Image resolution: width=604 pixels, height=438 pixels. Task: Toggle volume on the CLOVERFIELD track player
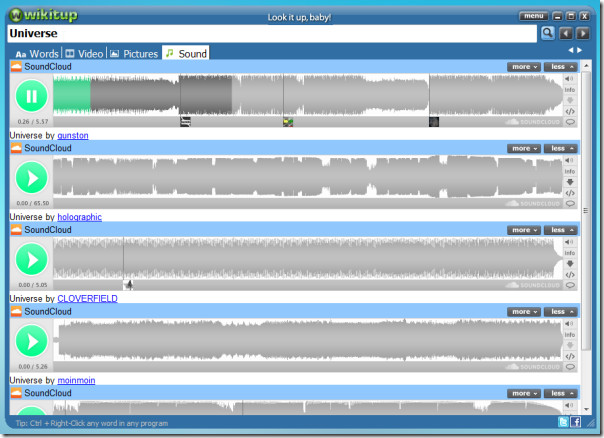pos(569,242)
